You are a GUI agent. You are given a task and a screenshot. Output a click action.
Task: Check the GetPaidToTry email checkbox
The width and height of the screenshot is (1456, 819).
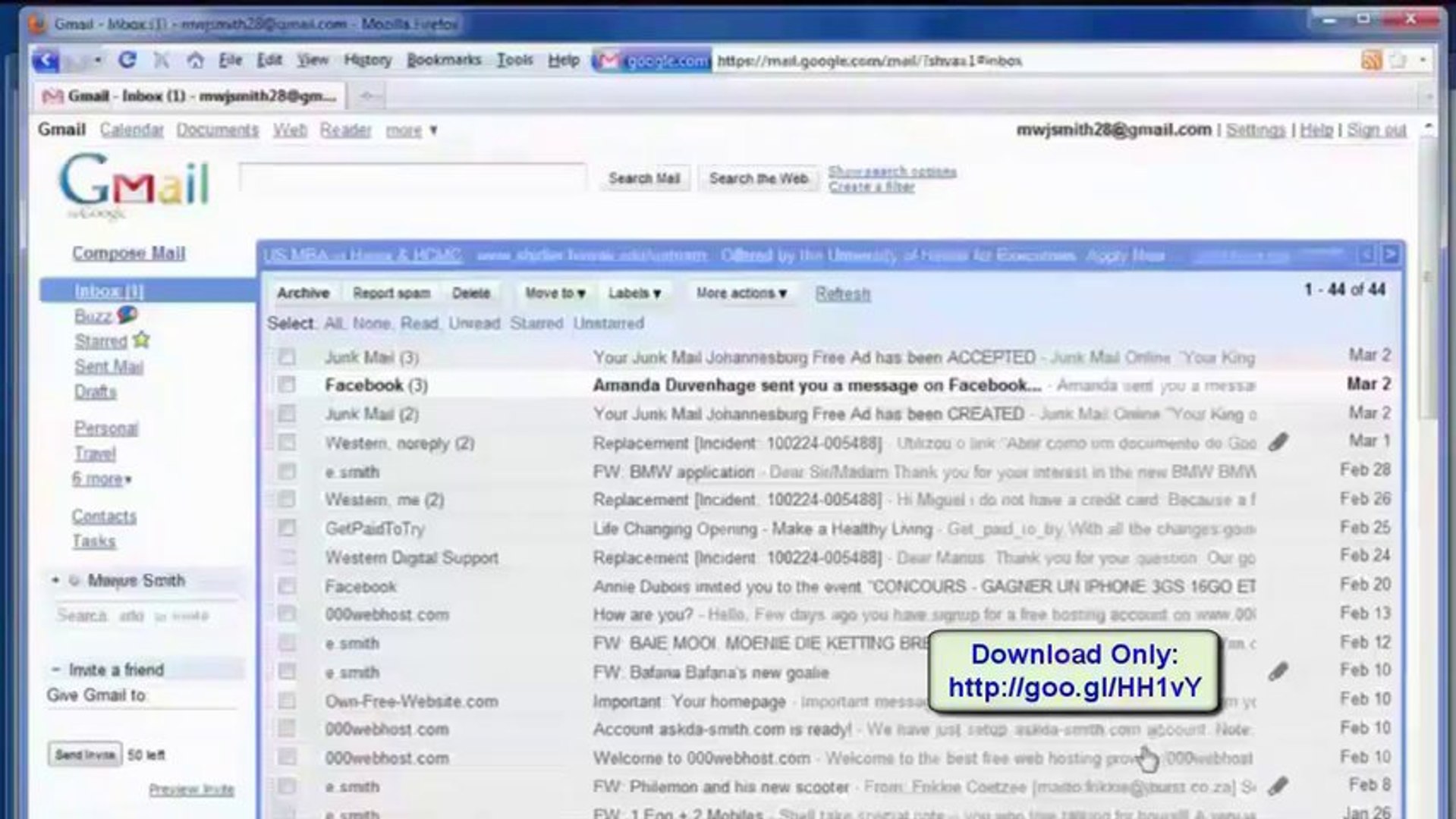click(286, 529)
